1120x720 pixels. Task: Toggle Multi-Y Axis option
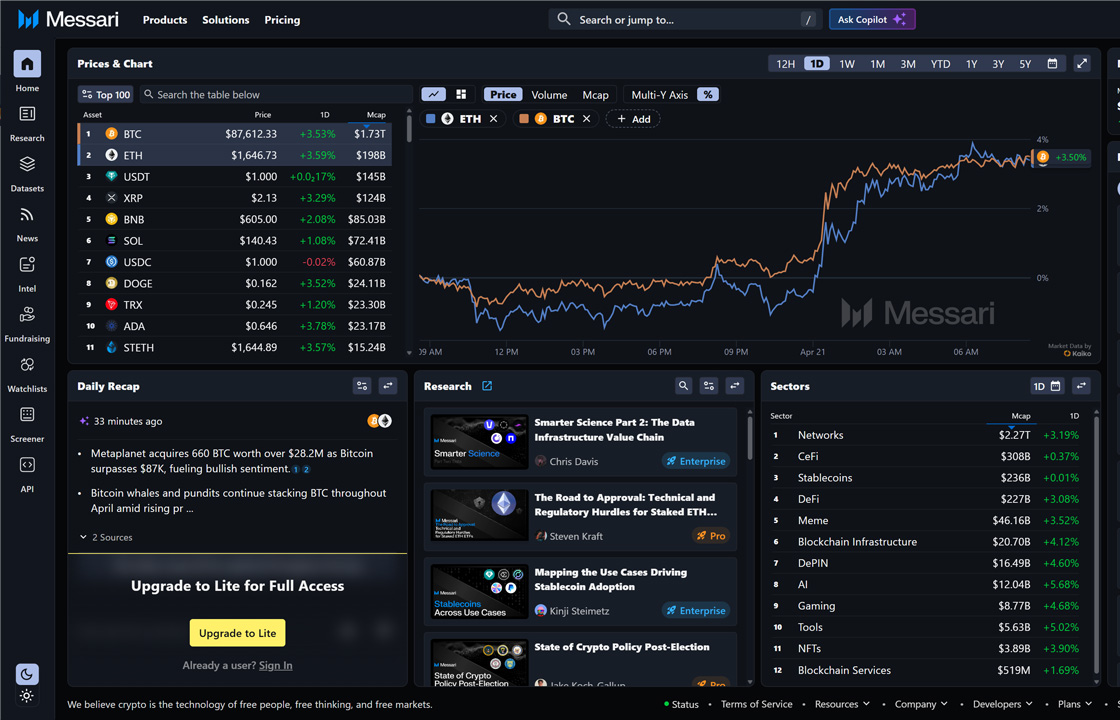pyautogui.click(x=659, y=94)
